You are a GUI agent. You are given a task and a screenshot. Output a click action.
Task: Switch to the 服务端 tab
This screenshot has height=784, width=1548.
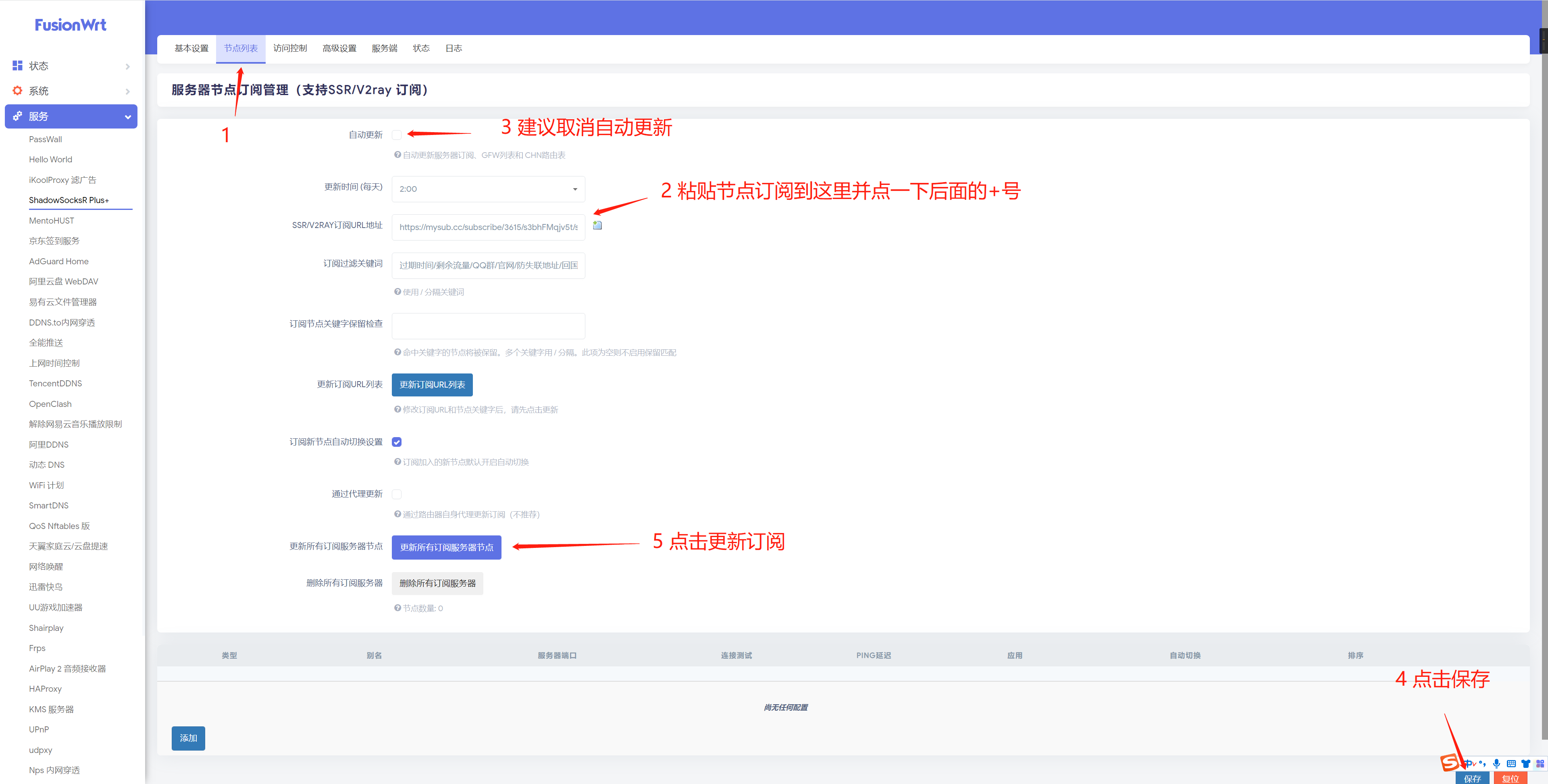coord(384,48)
